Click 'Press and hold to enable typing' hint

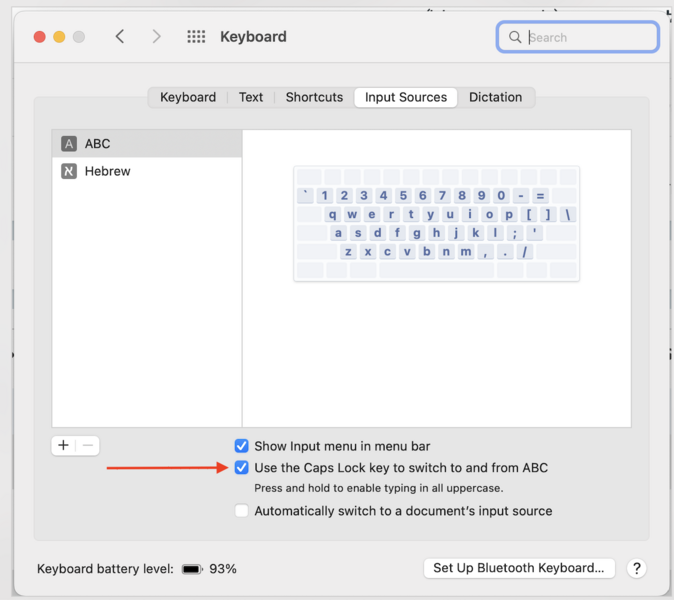379,488
